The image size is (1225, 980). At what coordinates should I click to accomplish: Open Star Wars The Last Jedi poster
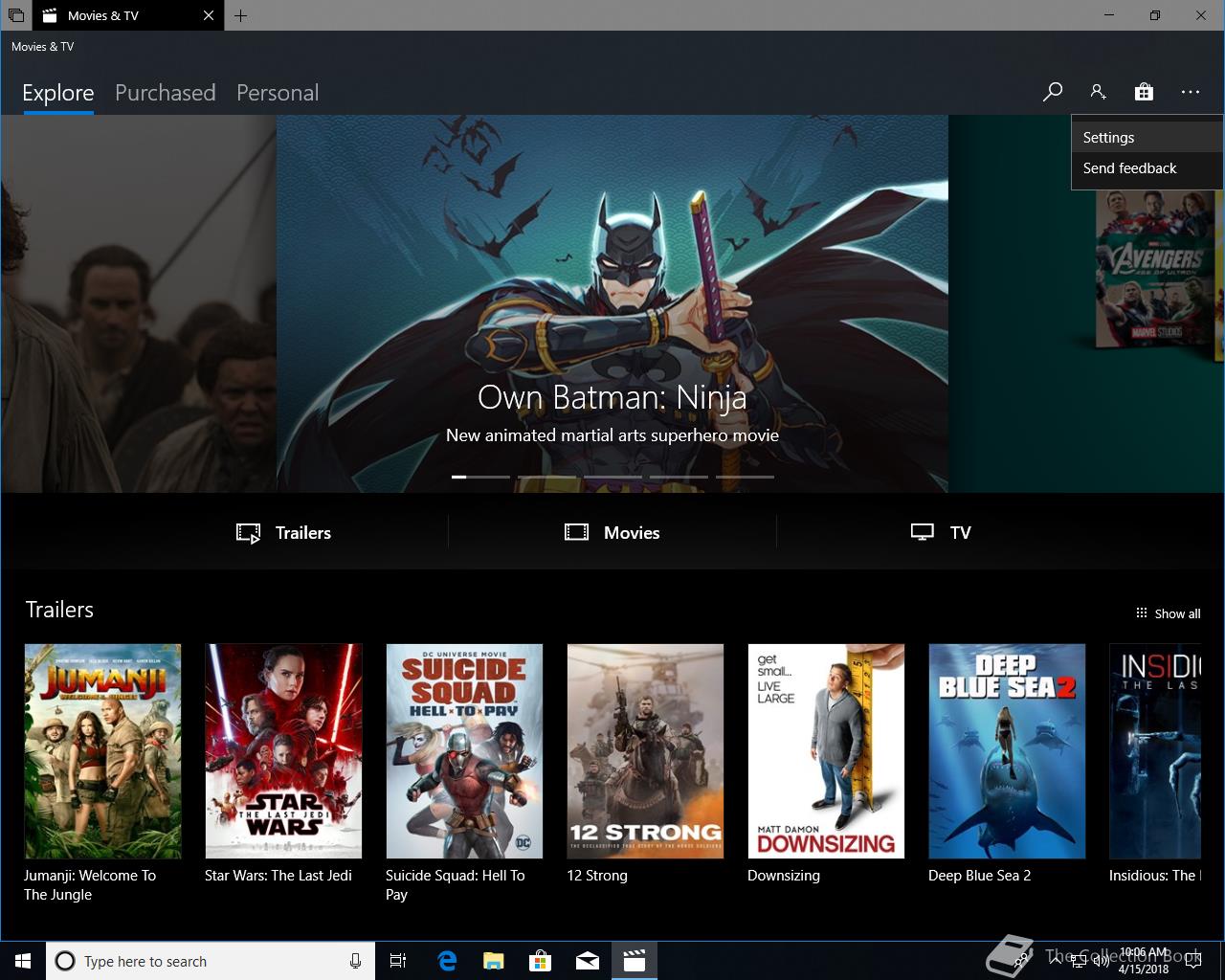pyautogui.click(x=283, y=751)
